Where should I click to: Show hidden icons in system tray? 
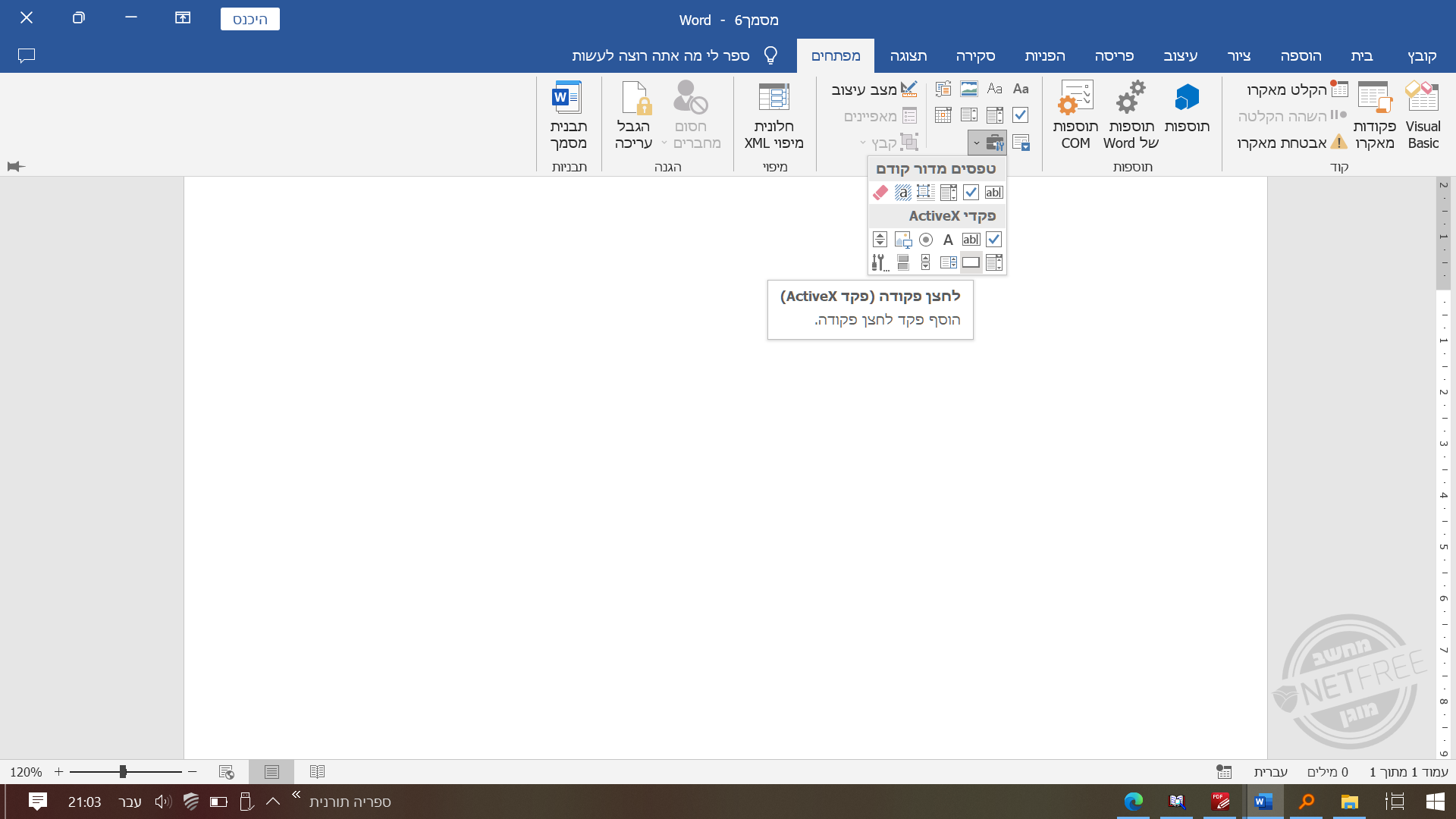[x=273, y=802]
